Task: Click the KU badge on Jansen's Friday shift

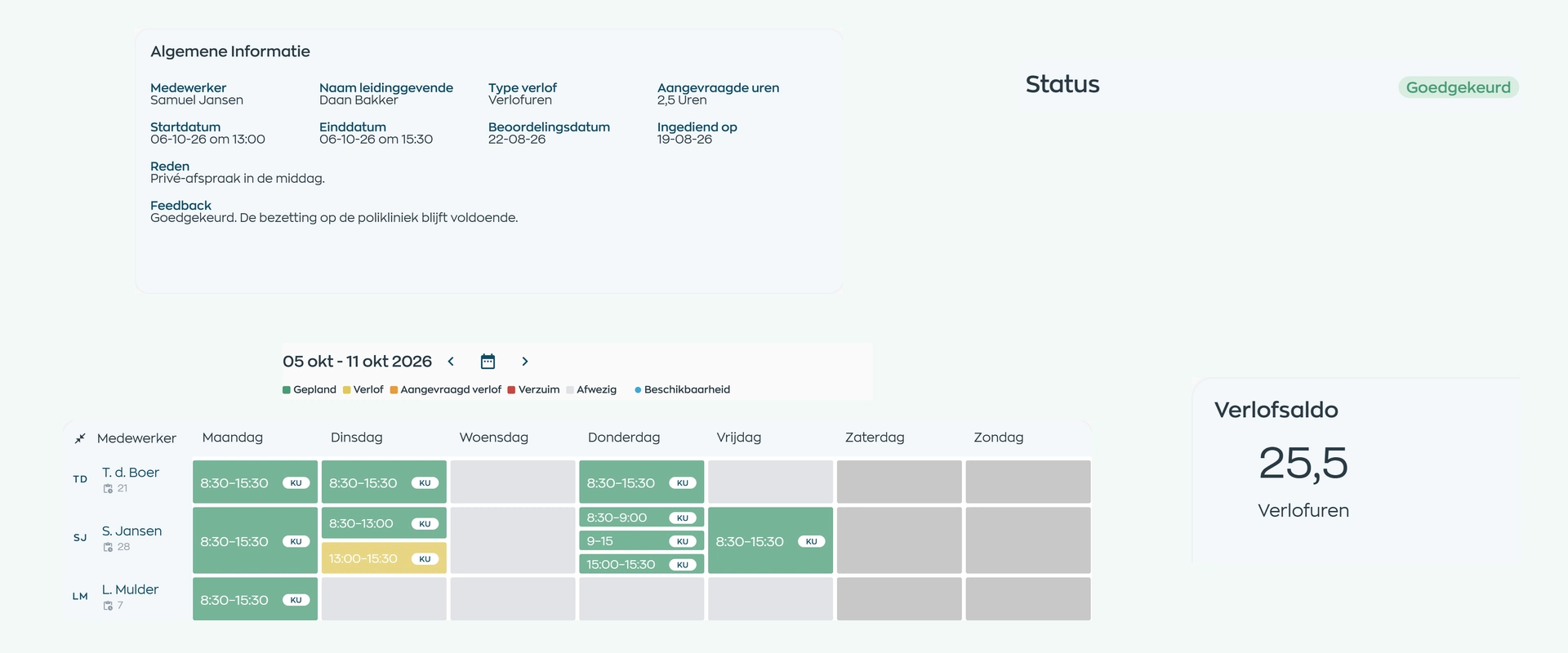Action: (811, 541)
